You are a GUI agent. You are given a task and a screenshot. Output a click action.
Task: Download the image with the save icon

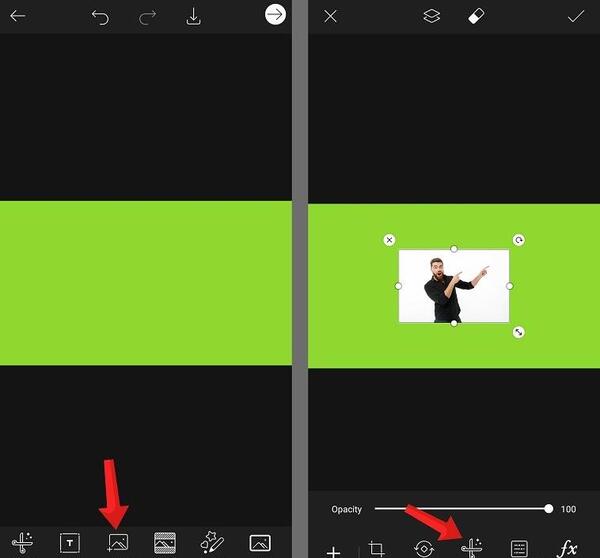click(x=194, y=16)
